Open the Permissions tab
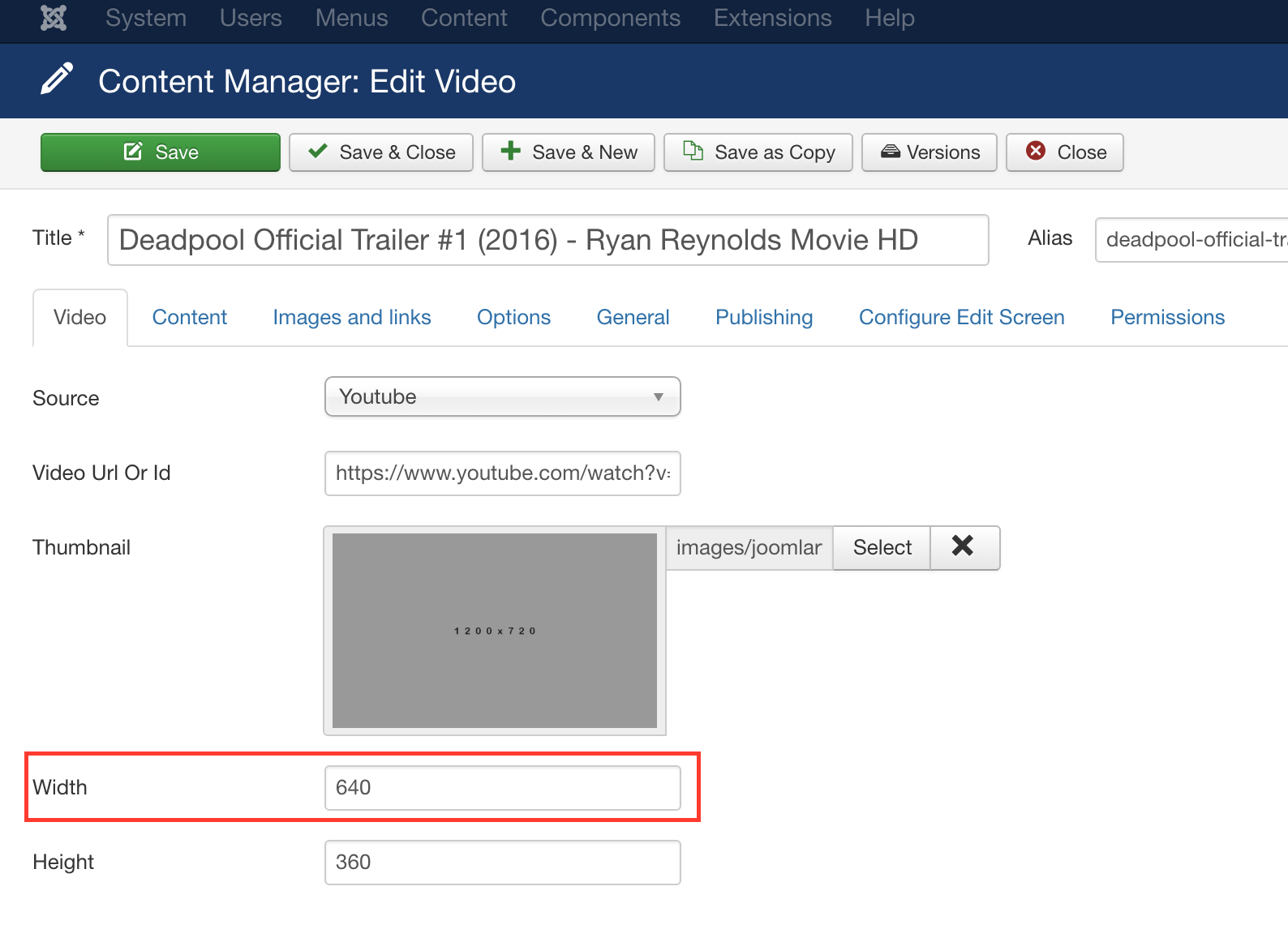This screenshot has width=1288, height=942. coord(1167,317)
